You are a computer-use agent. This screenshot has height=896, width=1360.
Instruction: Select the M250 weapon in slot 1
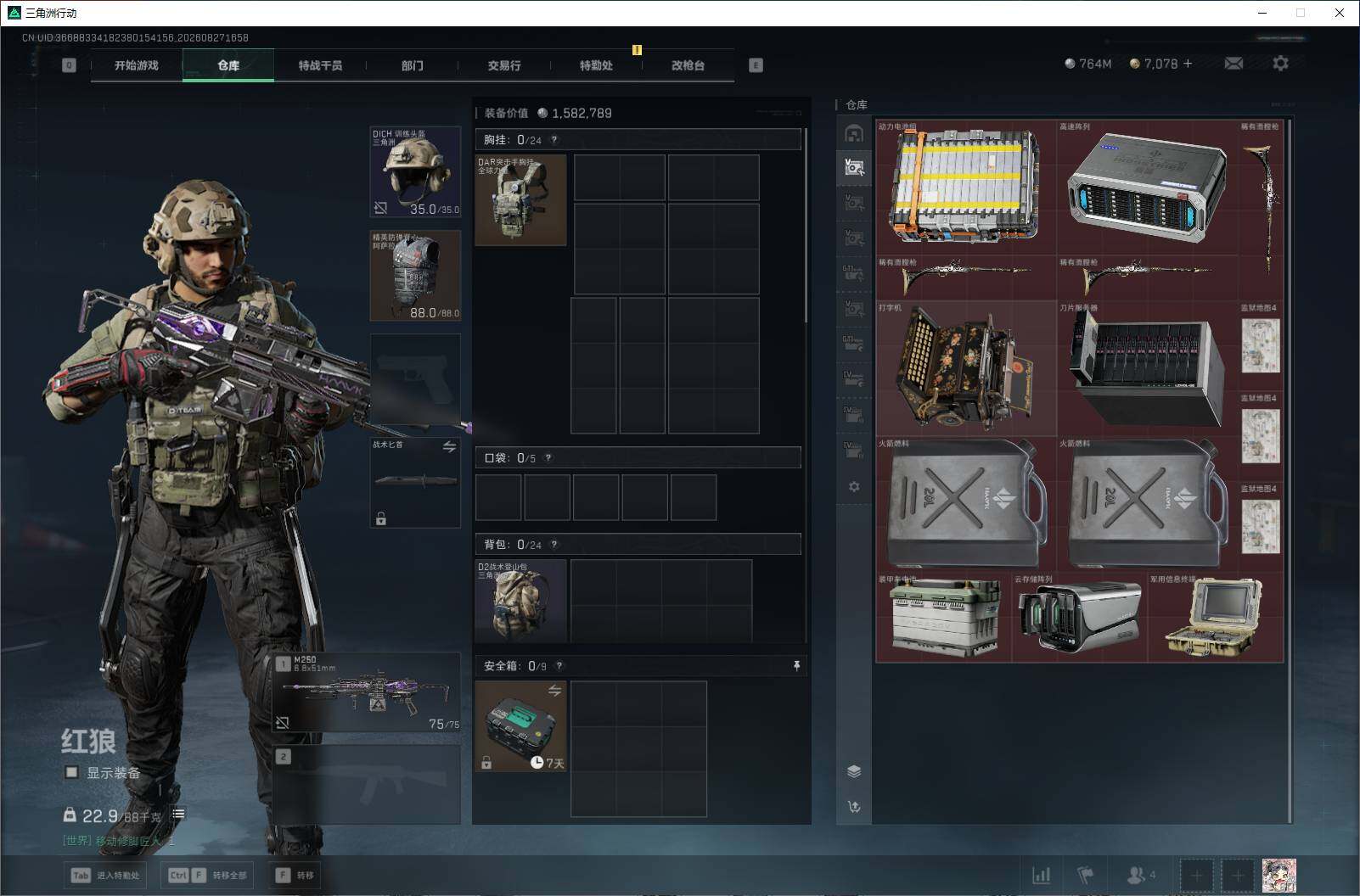tap(367, 692)
